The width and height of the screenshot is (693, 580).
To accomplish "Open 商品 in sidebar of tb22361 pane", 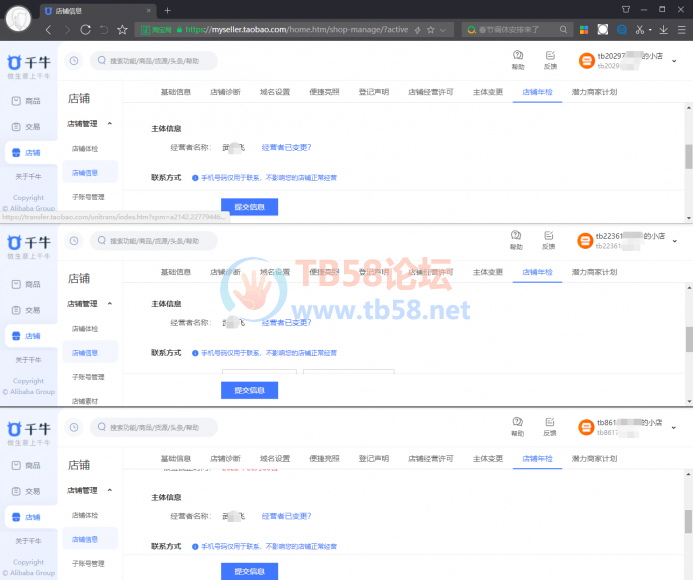I will click(x=26, y=284).
